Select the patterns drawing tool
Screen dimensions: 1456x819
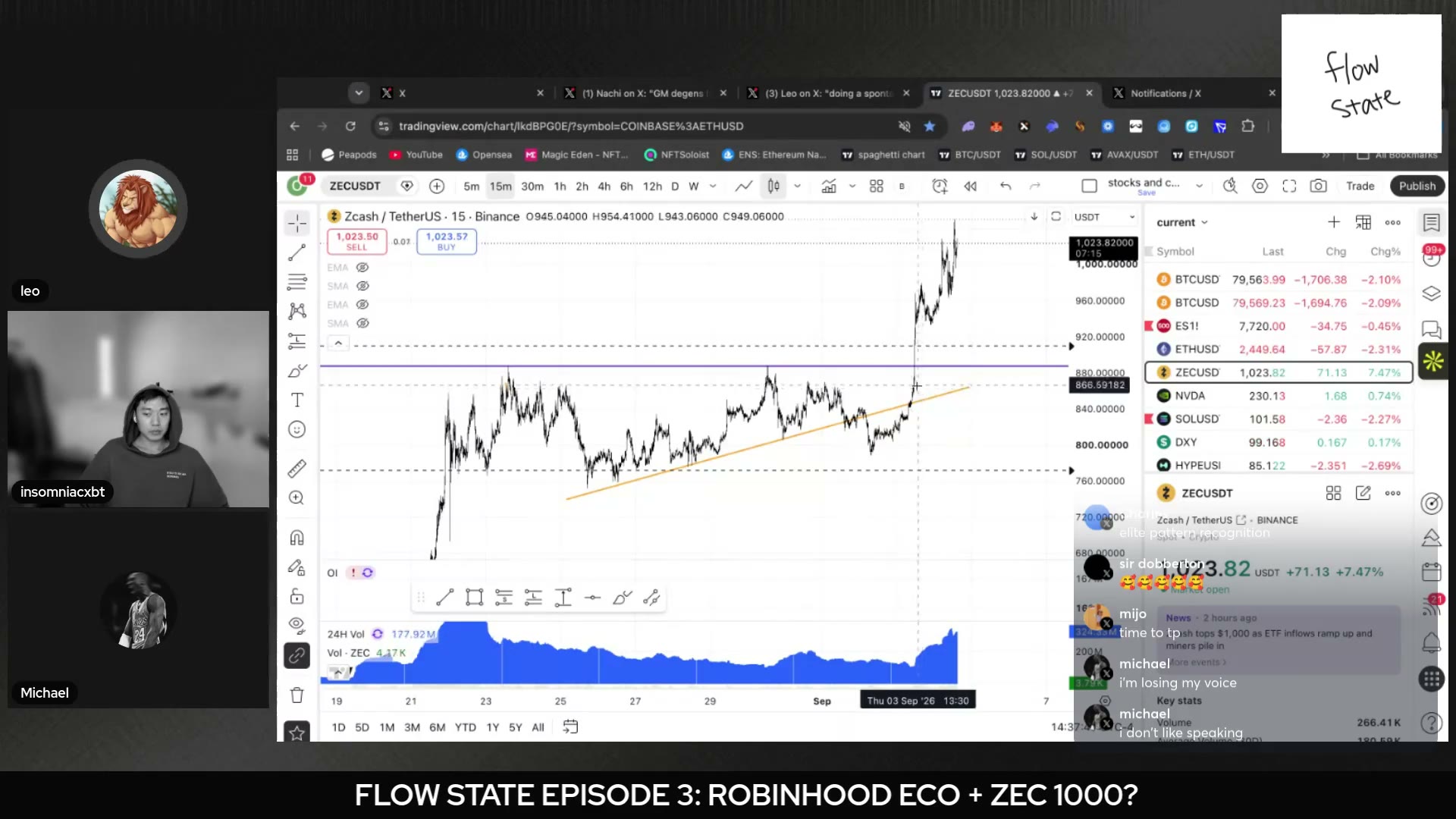click(297, 311)
